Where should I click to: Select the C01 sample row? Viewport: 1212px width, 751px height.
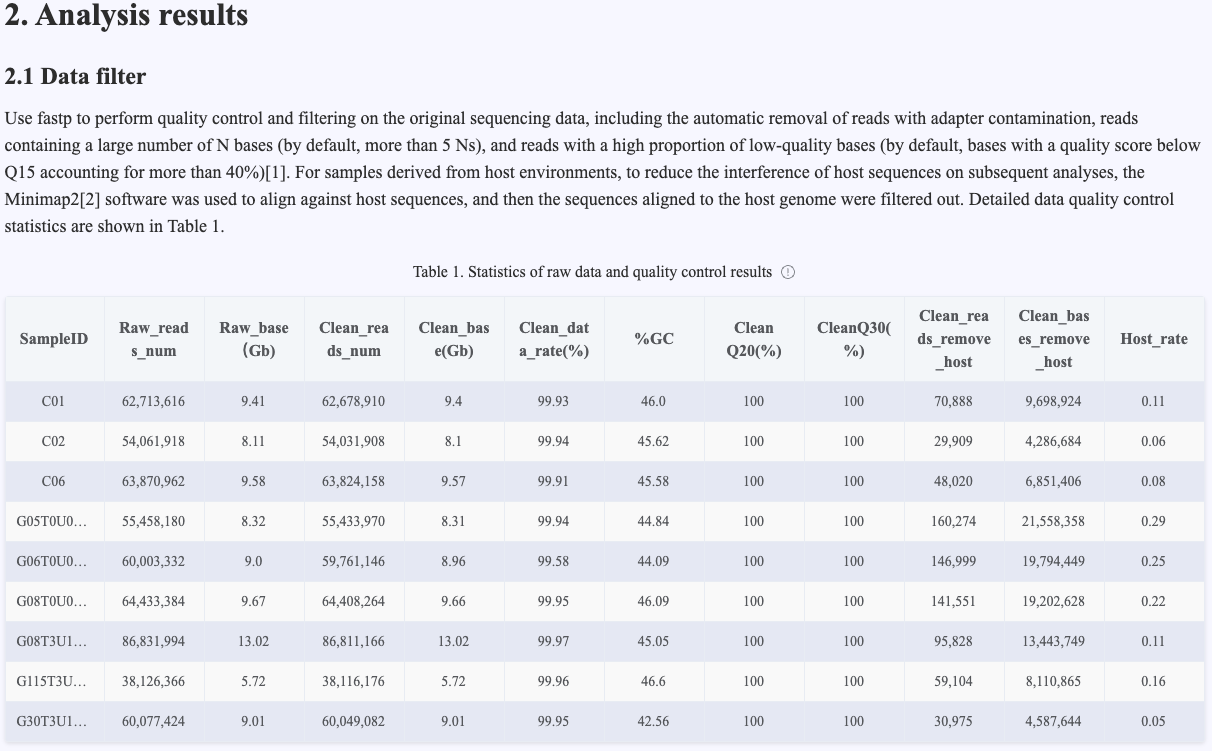click(54, 401)
